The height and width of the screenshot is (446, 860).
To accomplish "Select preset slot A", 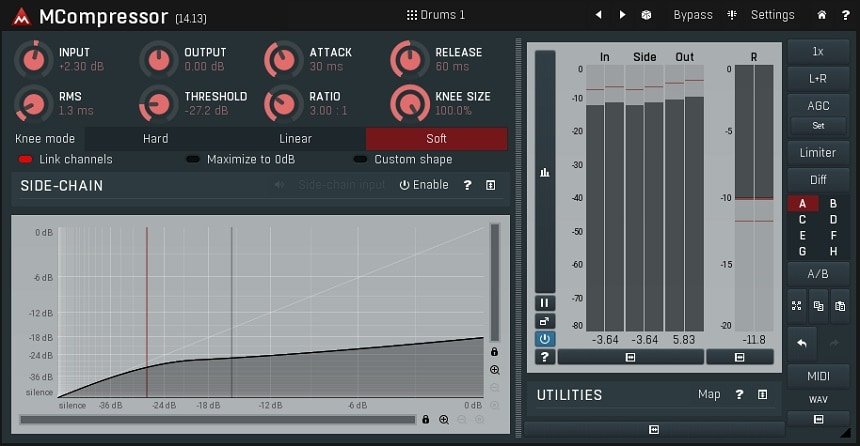I will (802, 204).
